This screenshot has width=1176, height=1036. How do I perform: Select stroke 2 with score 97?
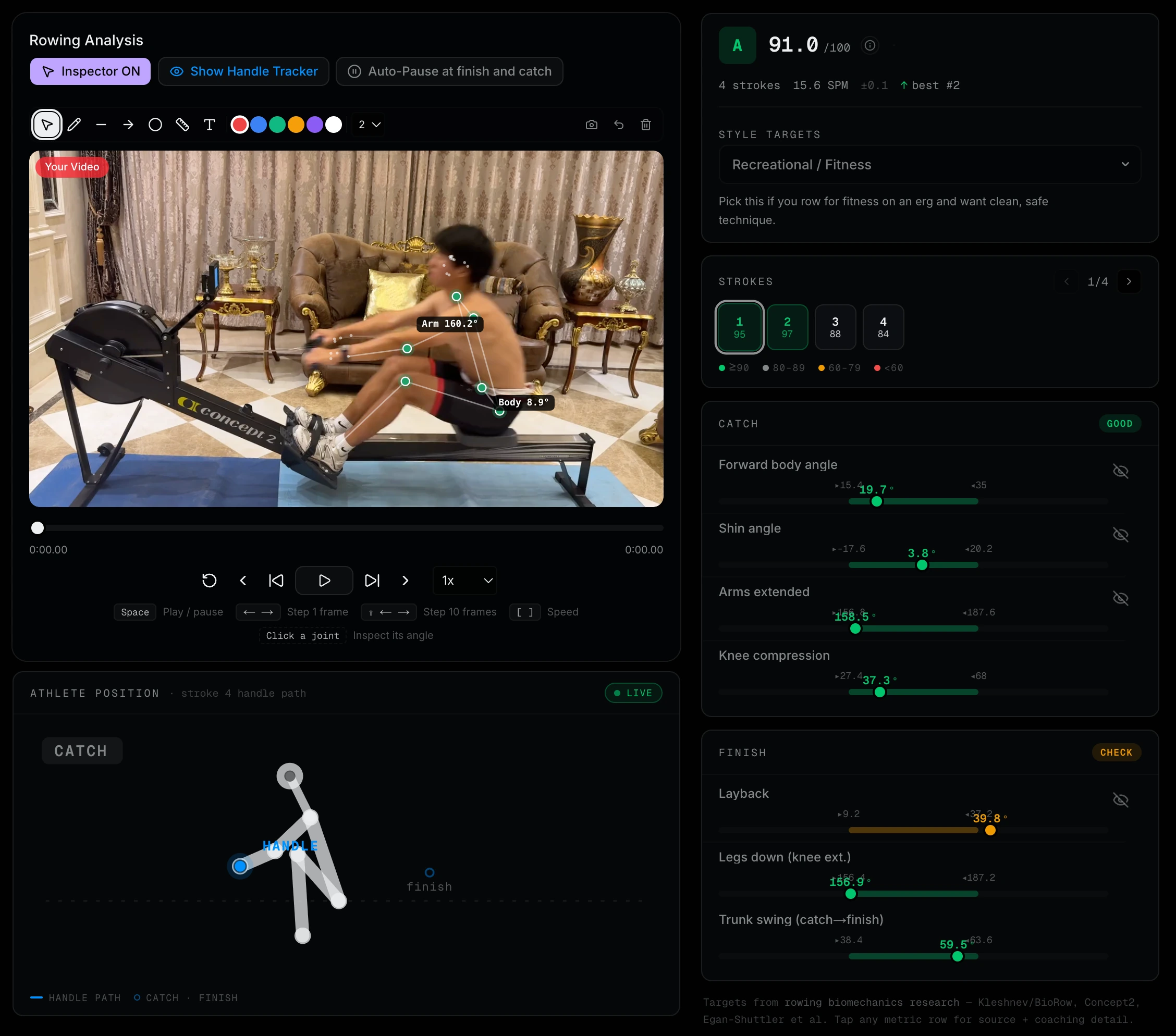(787, 327)
